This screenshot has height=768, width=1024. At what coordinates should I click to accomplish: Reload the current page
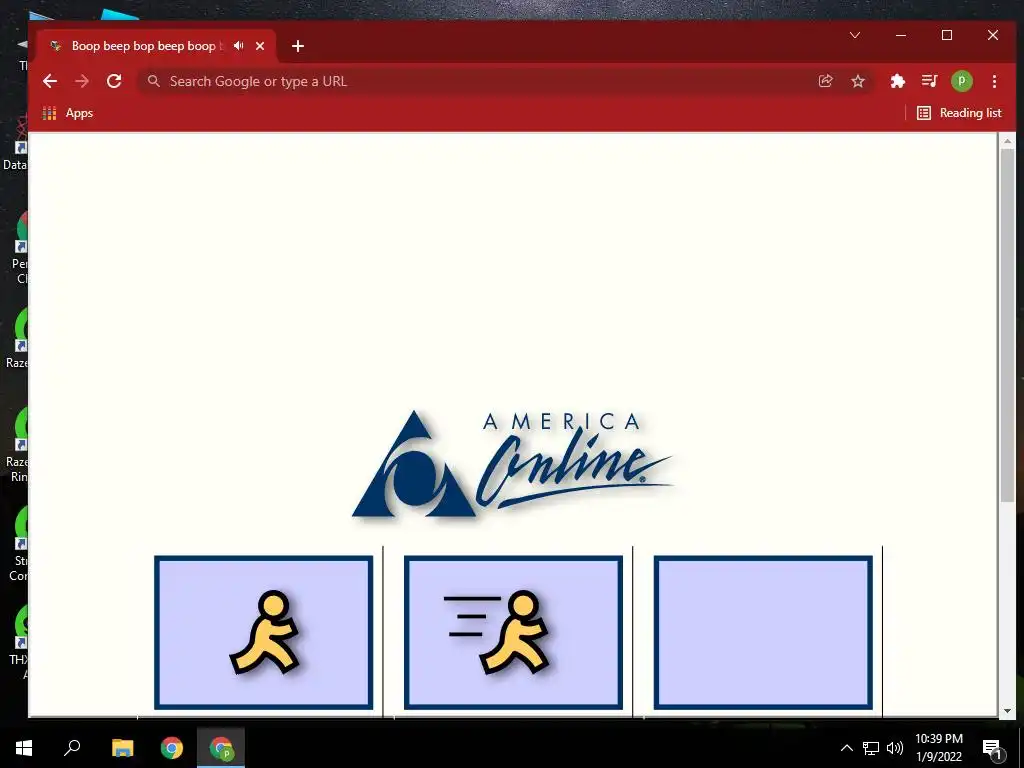[x=114, y=81]
